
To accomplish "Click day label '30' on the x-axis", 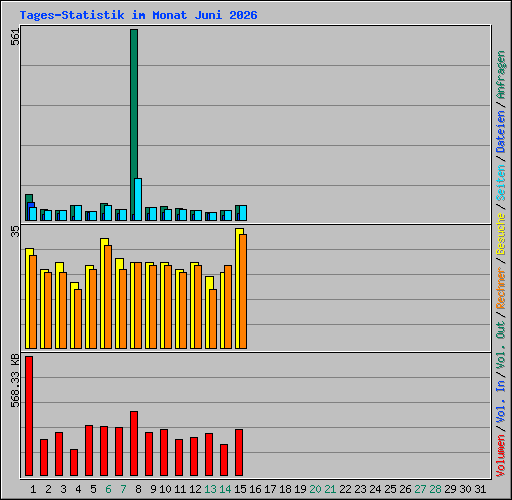I will [465, 489].
